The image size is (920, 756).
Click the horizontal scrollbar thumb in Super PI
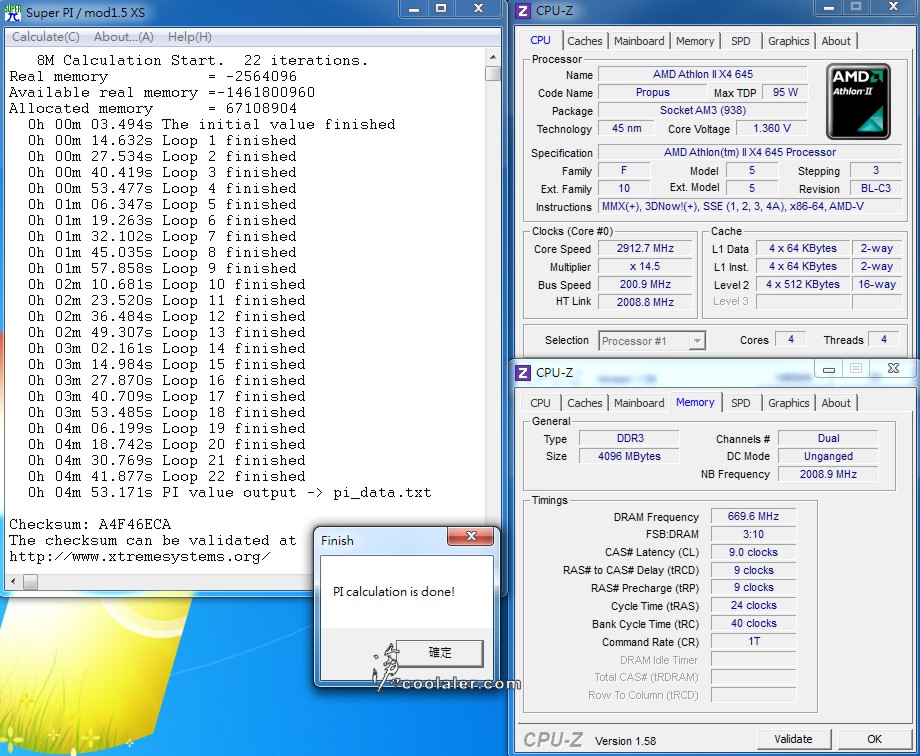click(31, 582)
